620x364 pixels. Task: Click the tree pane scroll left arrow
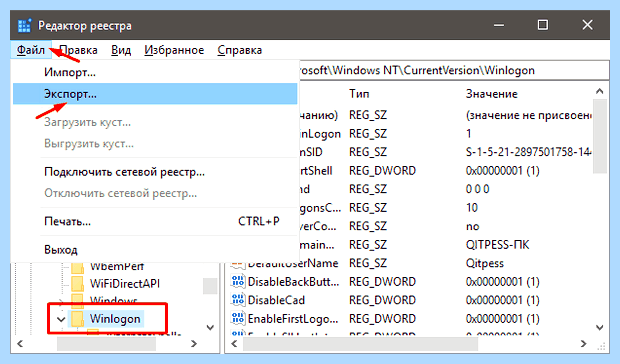[x=20, y=343]
